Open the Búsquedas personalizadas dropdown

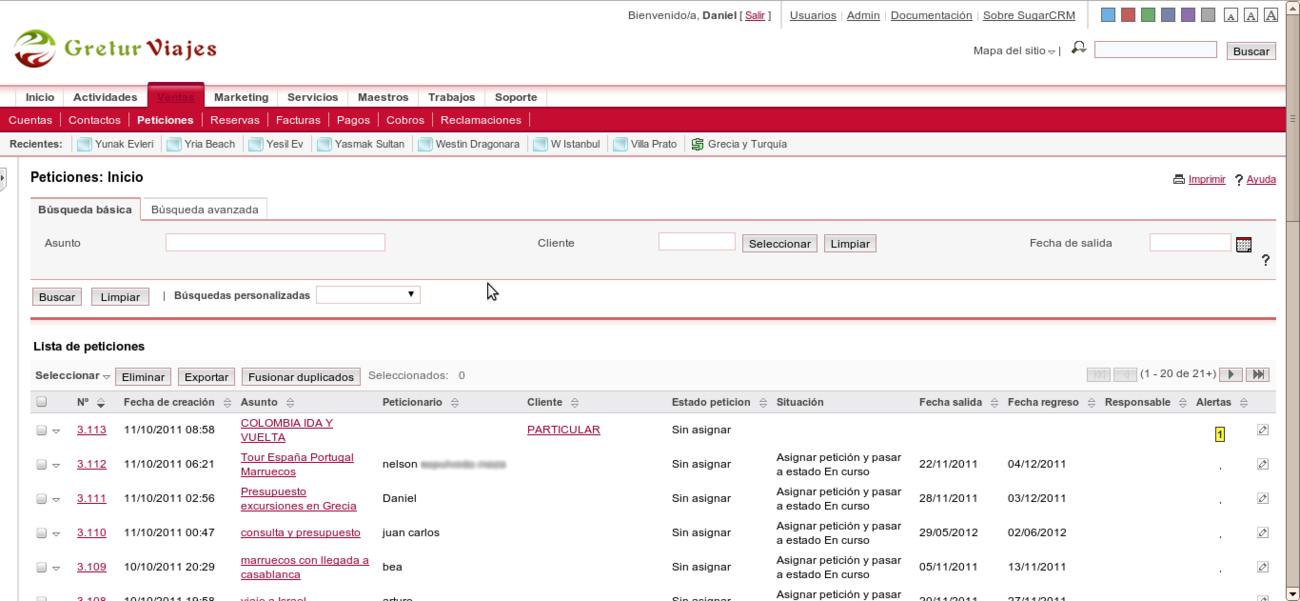point(368,295)
